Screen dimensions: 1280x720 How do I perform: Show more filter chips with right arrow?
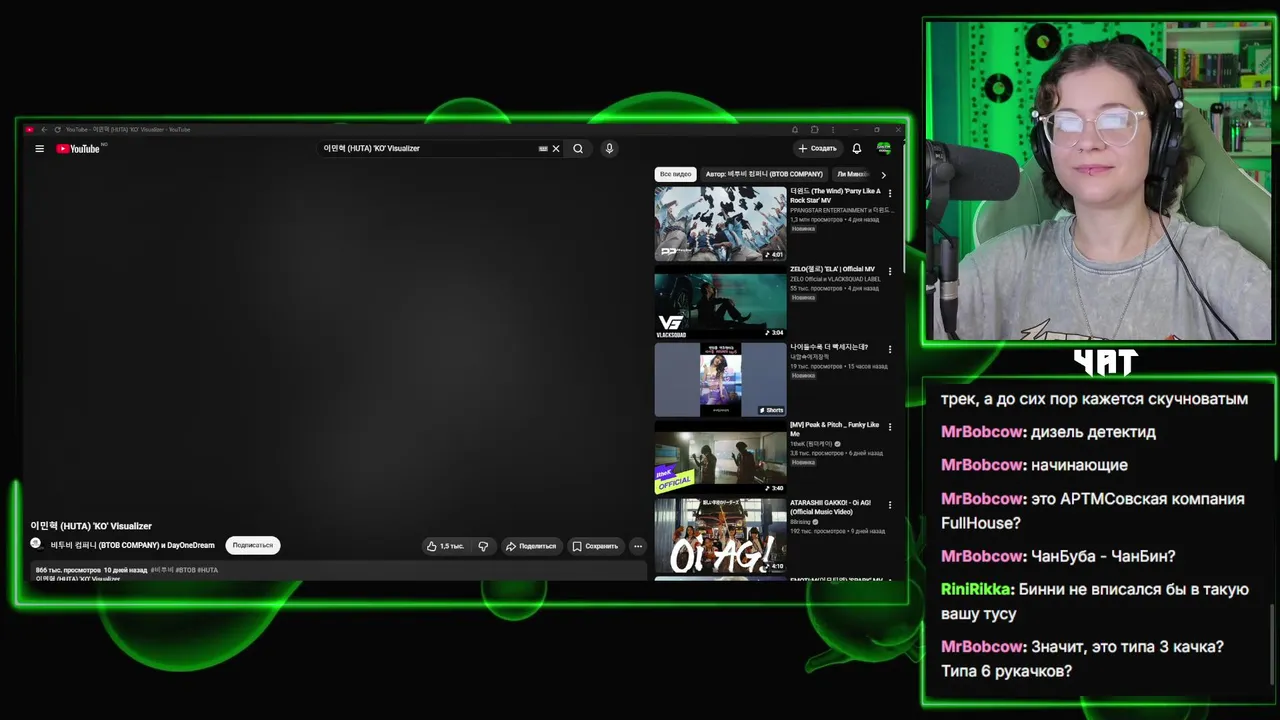coord(883,175)
